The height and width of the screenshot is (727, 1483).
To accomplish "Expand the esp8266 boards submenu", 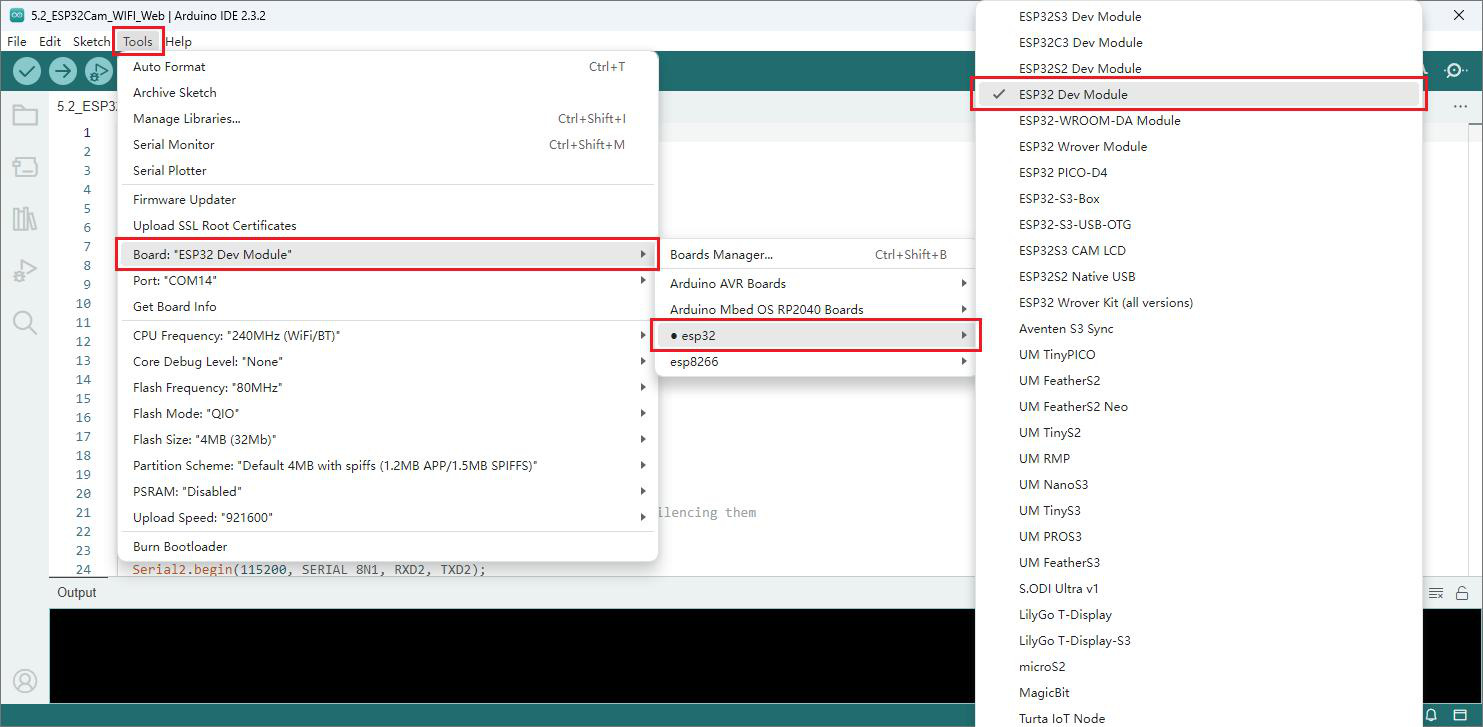I will point(816,361).
